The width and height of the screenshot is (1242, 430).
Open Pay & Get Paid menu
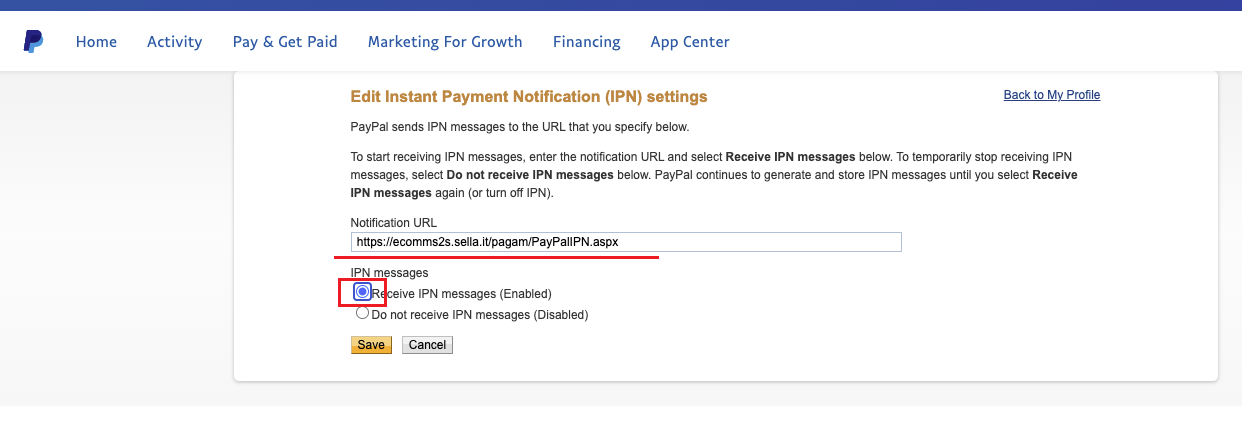285,42
